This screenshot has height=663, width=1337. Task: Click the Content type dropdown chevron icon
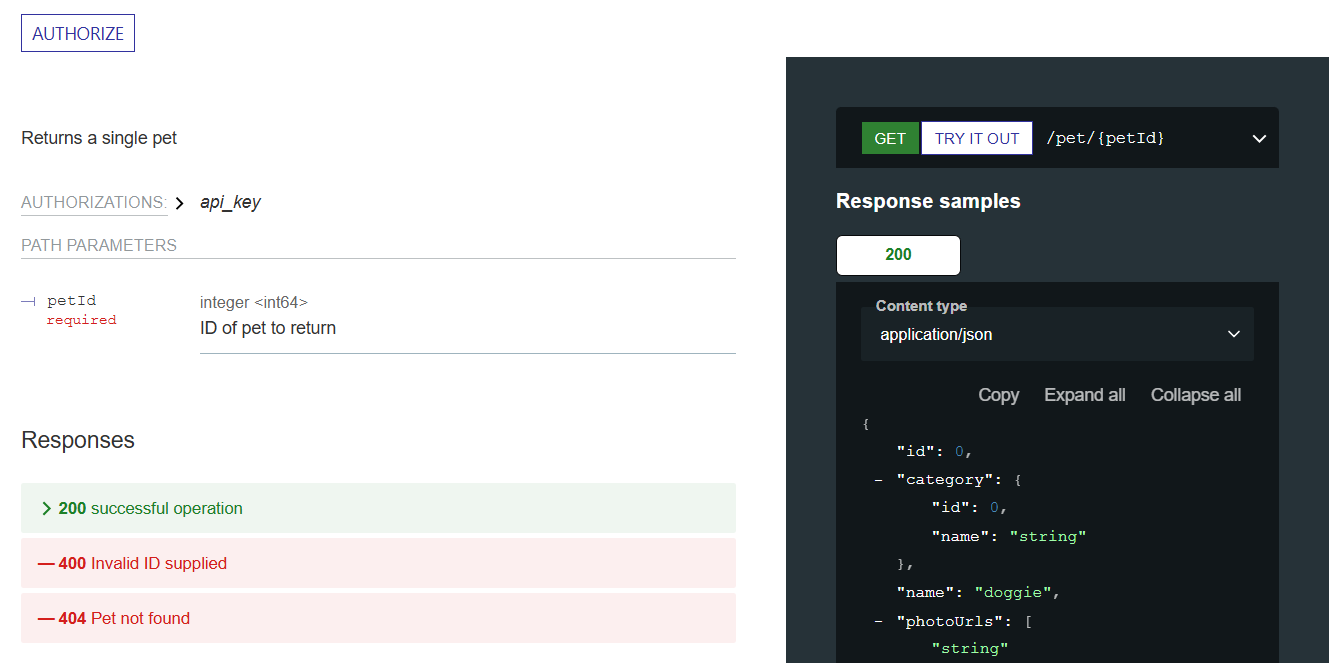coord(1232,333)
